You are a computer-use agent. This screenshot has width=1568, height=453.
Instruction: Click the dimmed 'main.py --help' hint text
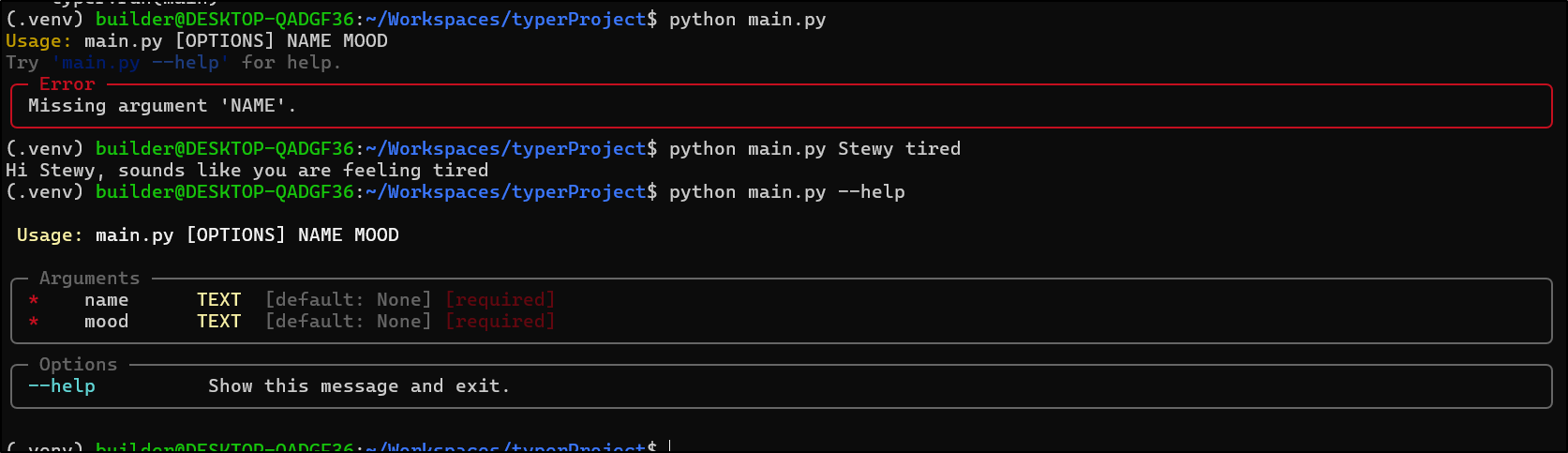[x=141, y=63]
